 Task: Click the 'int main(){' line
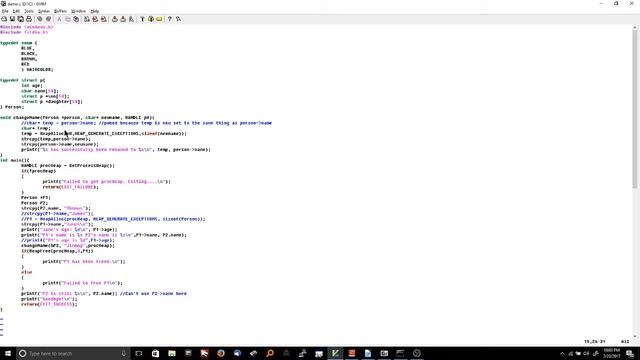pos(15,160)
